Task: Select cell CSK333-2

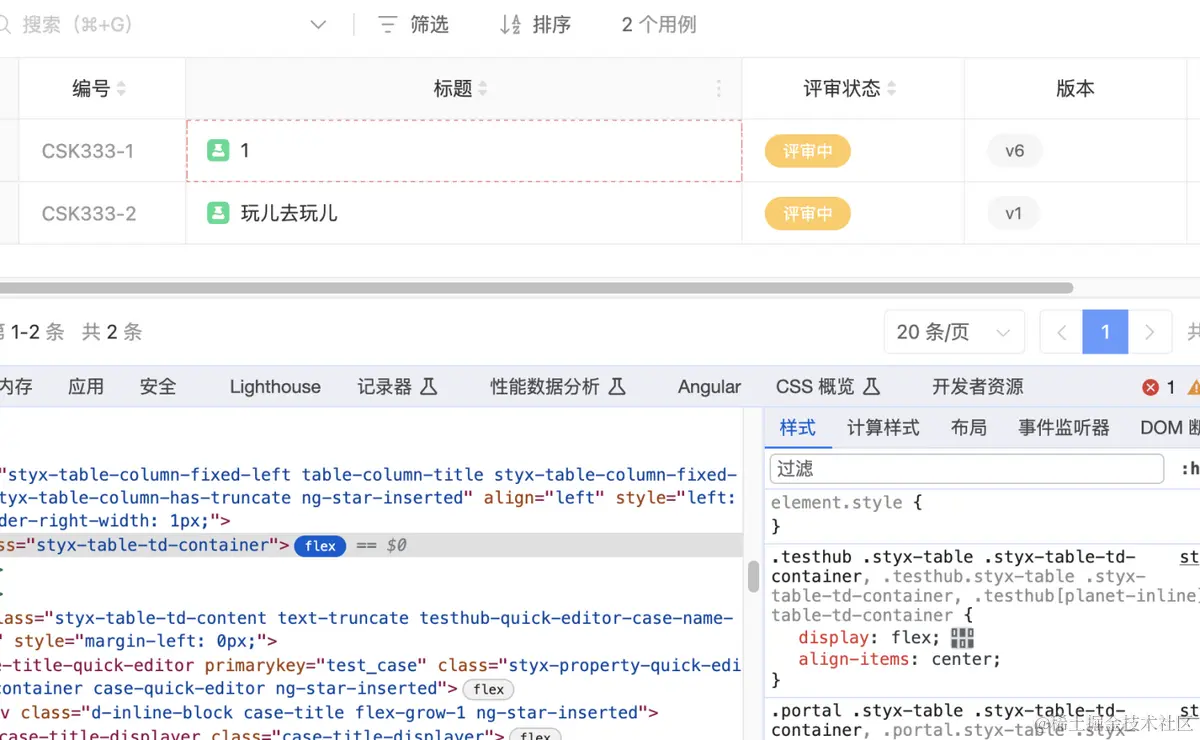Action: [89, 213]
